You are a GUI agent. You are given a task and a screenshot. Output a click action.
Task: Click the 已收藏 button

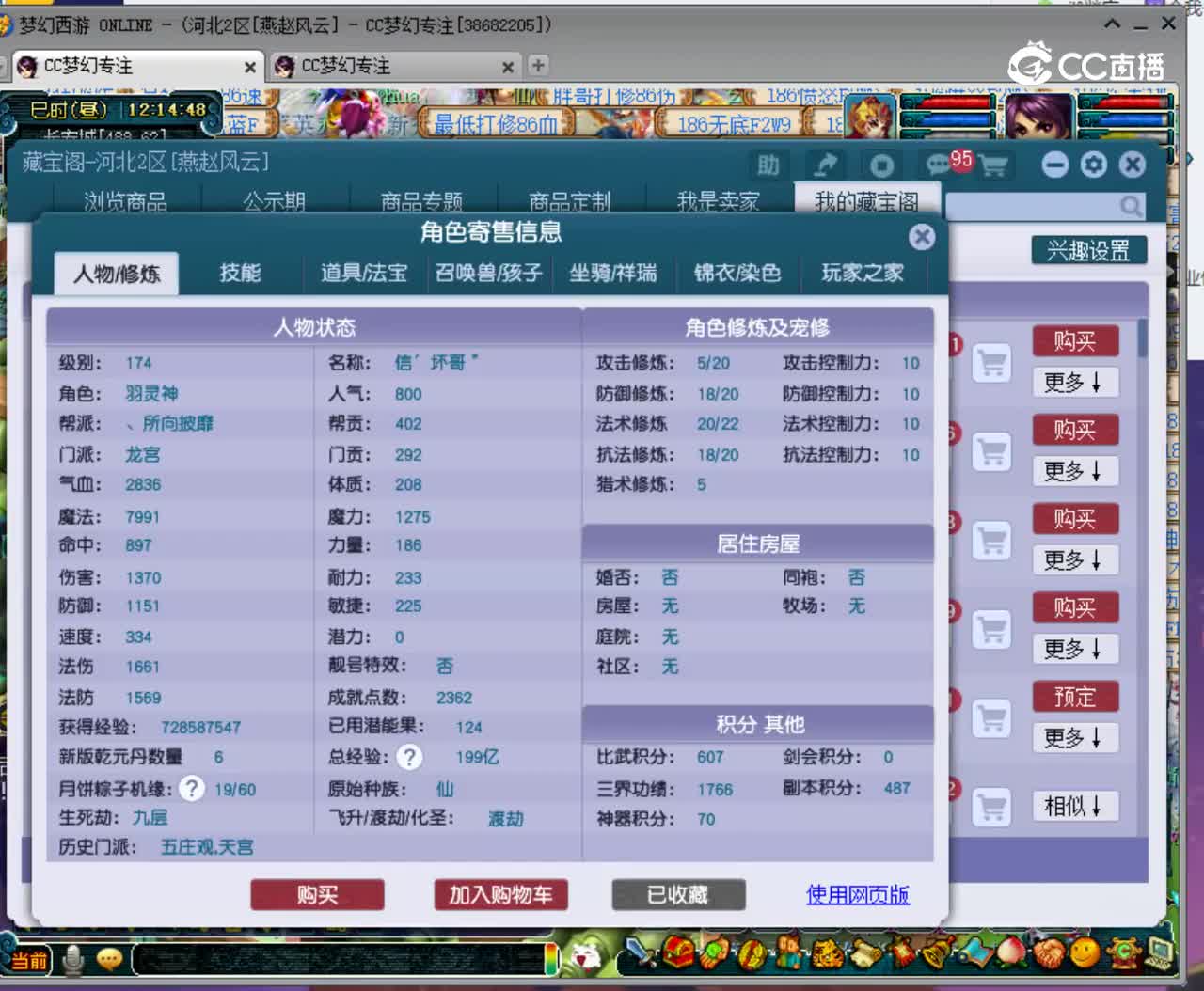coord(678,894)
